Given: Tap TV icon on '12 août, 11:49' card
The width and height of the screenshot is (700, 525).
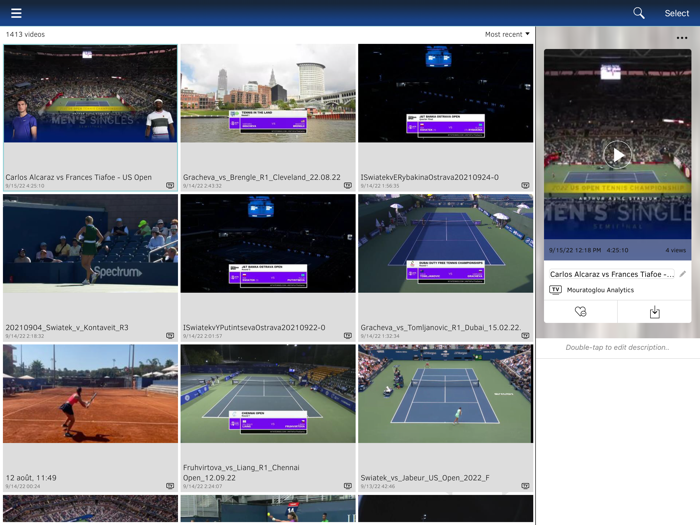Looking at the screenshot, I should [170, 486].
